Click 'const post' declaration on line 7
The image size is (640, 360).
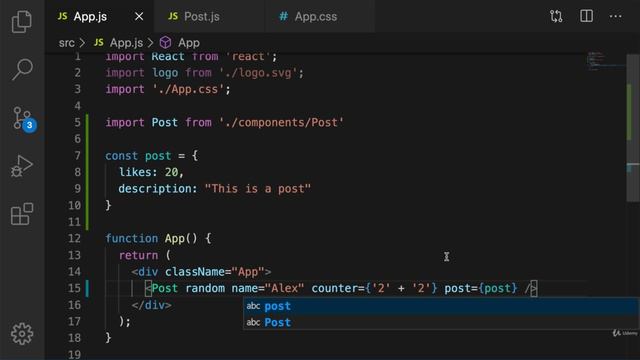pyautogui.click(x=138, y=156)
